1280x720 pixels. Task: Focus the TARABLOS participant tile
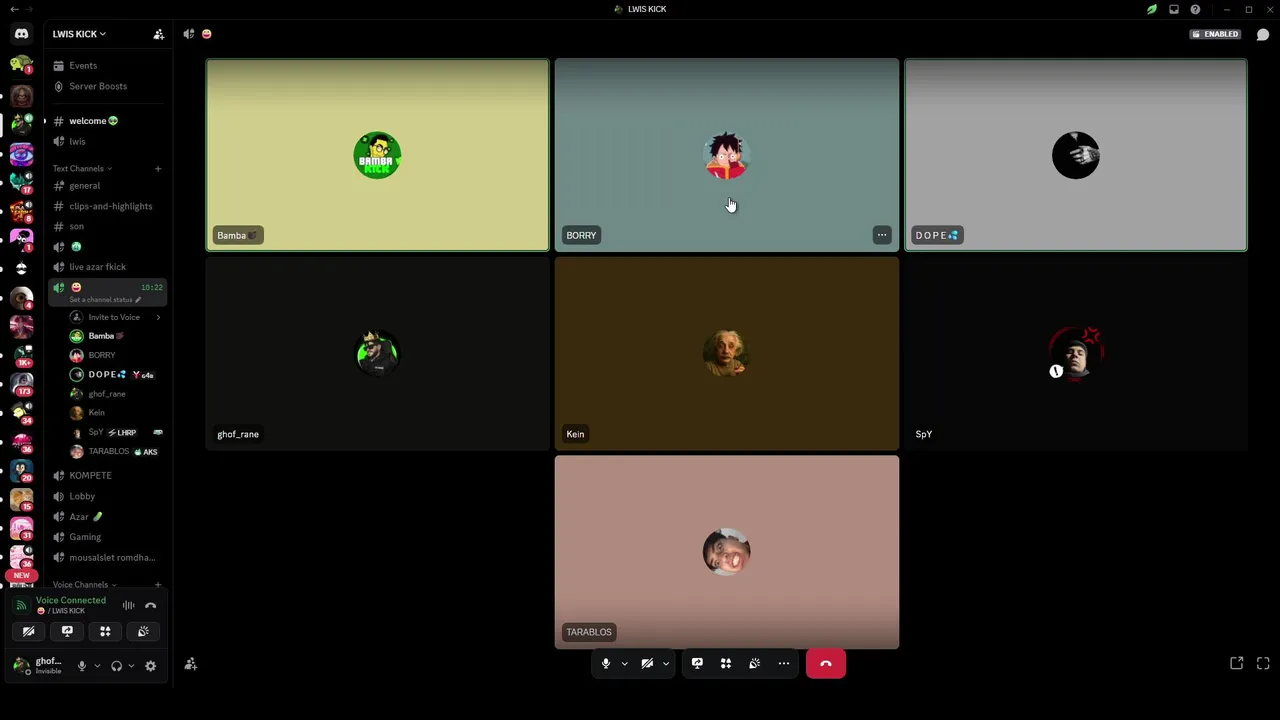[727, 552]
